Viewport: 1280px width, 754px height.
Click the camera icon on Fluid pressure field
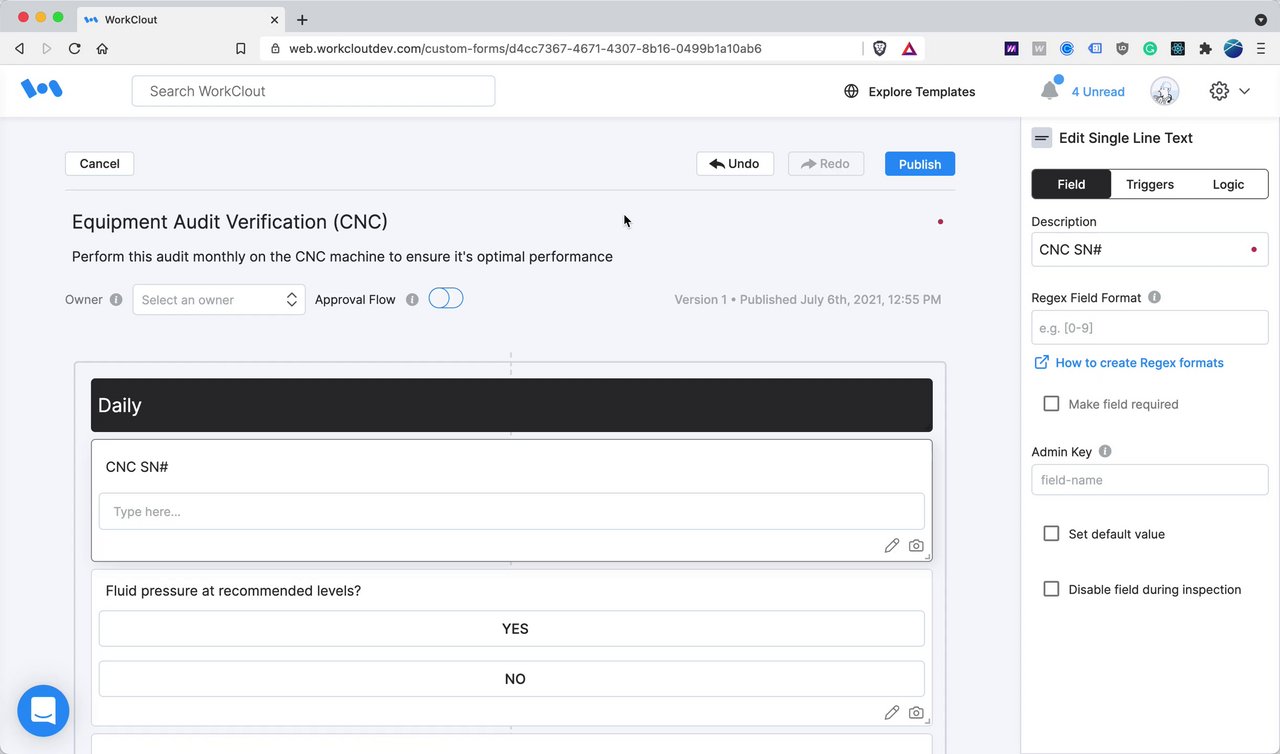click(x=916, y=712)
